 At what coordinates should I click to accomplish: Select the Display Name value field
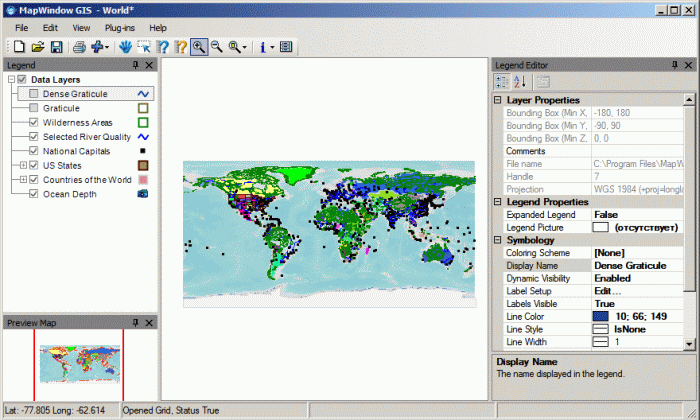pos(638,266)
